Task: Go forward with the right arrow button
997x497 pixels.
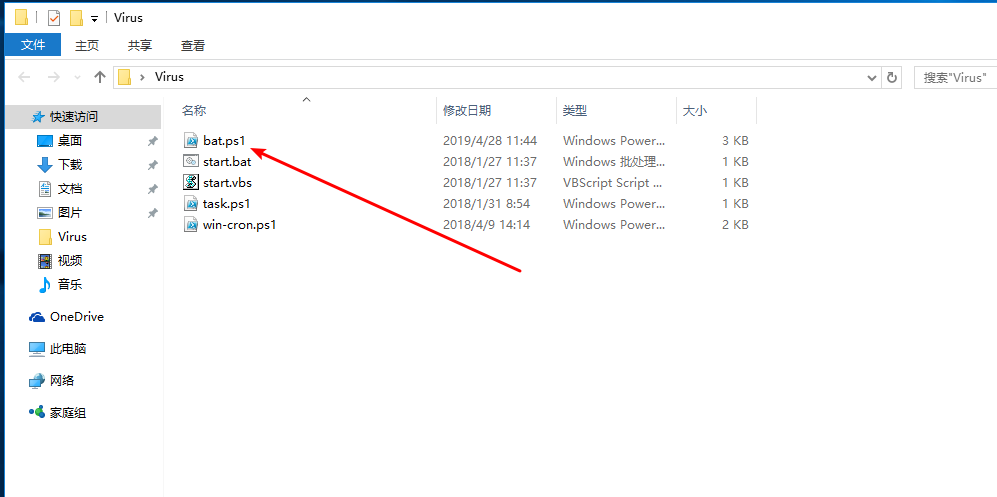Action: [54, 78]
